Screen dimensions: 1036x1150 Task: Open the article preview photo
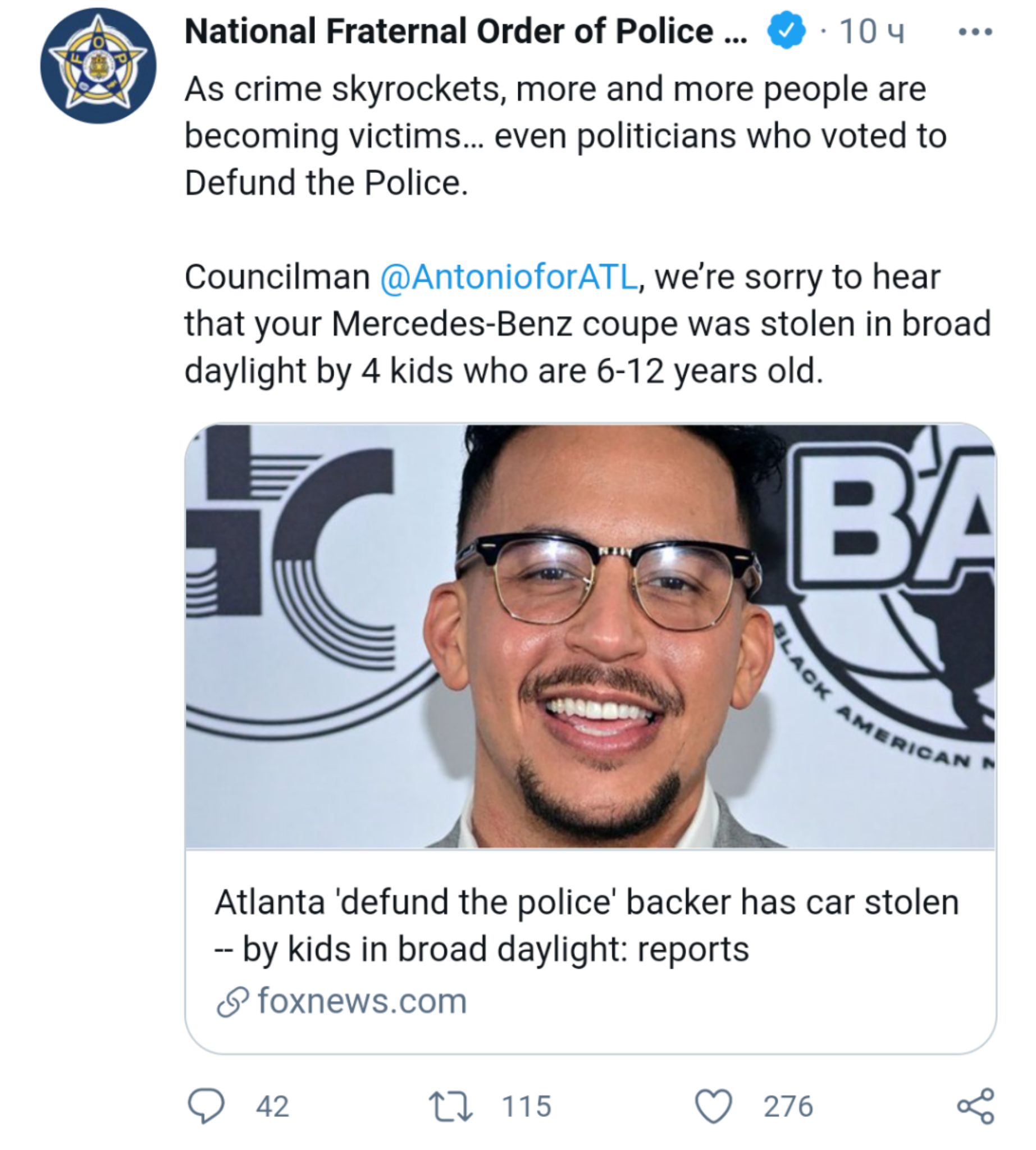(590, 636)
